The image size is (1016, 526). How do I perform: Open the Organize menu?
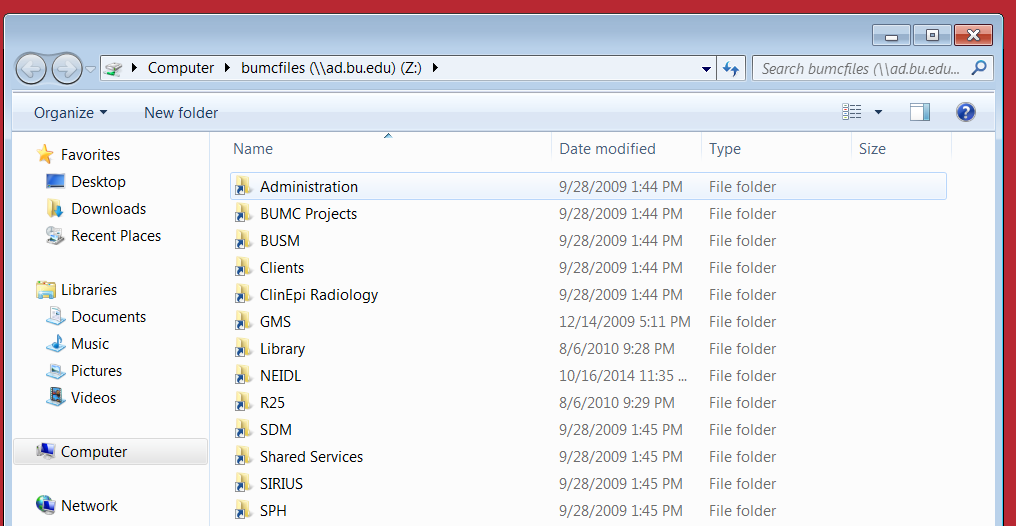click(x=71, y=113)
